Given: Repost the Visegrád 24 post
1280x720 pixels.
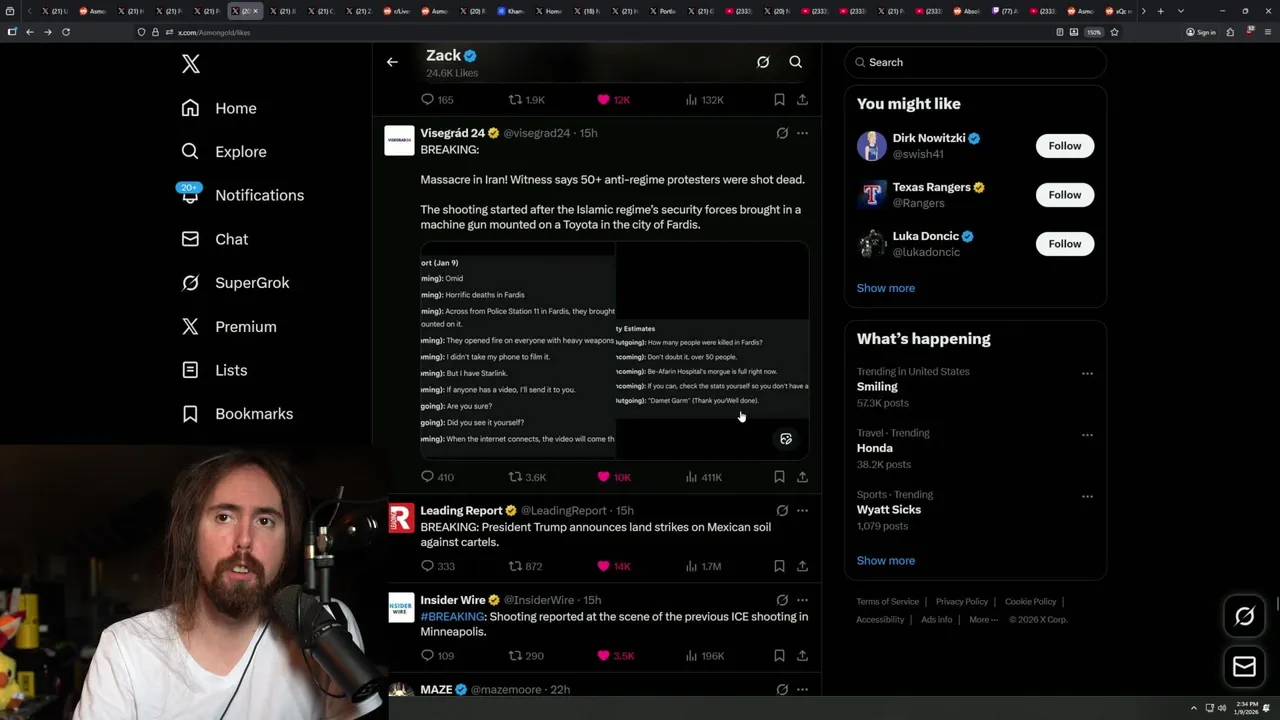Looking at the screenshot, I should pyautogui.click(x=527, y=477).
